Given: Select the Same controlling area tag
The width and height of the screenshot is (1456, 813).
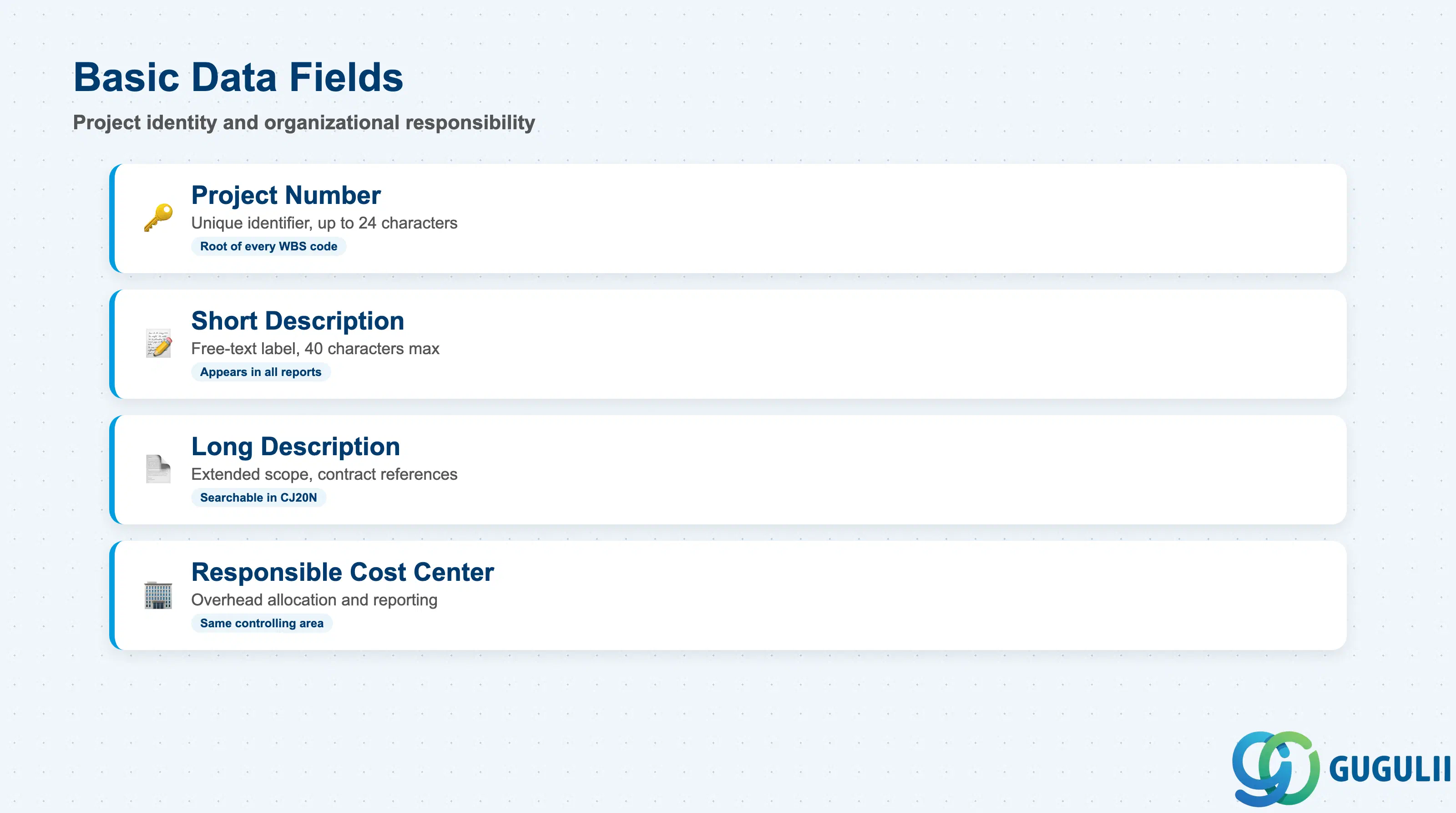Looking at the screenshot, I should point(262,623).
